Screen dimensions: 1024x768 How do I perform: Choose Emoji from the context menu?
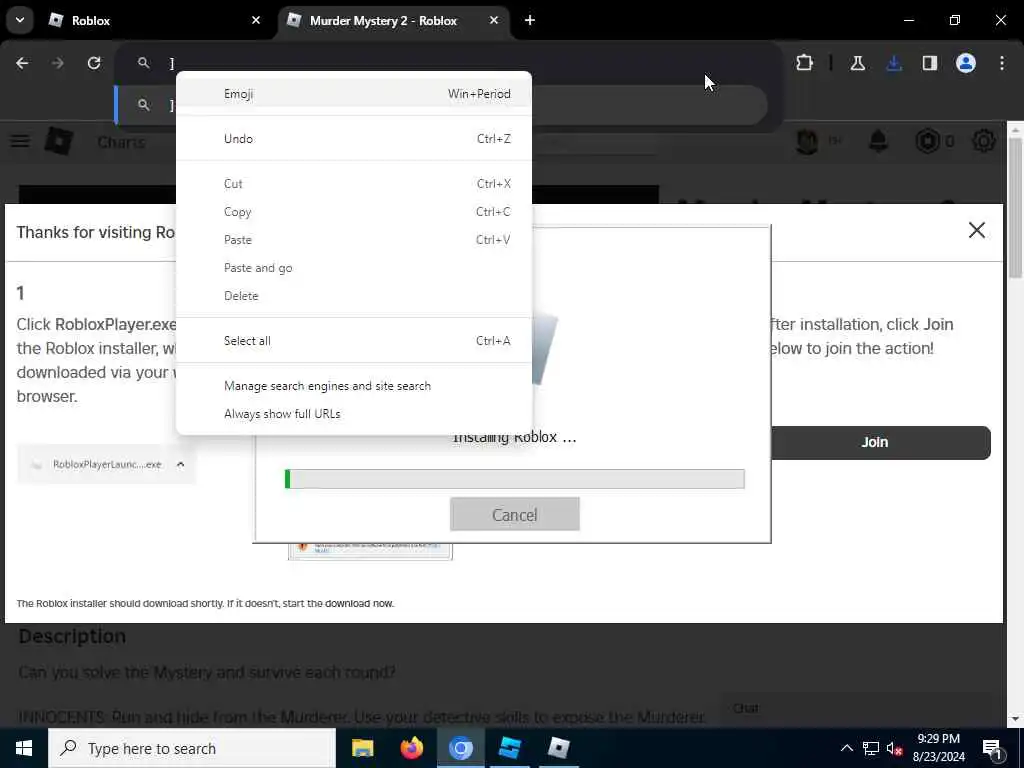pyautogui.click(x=354, y=94)
